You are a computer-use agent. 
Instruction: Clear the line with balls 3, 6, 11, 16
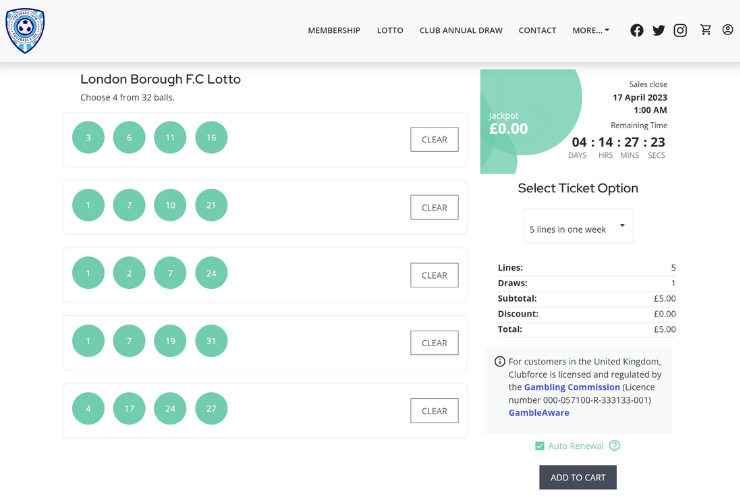434,140
